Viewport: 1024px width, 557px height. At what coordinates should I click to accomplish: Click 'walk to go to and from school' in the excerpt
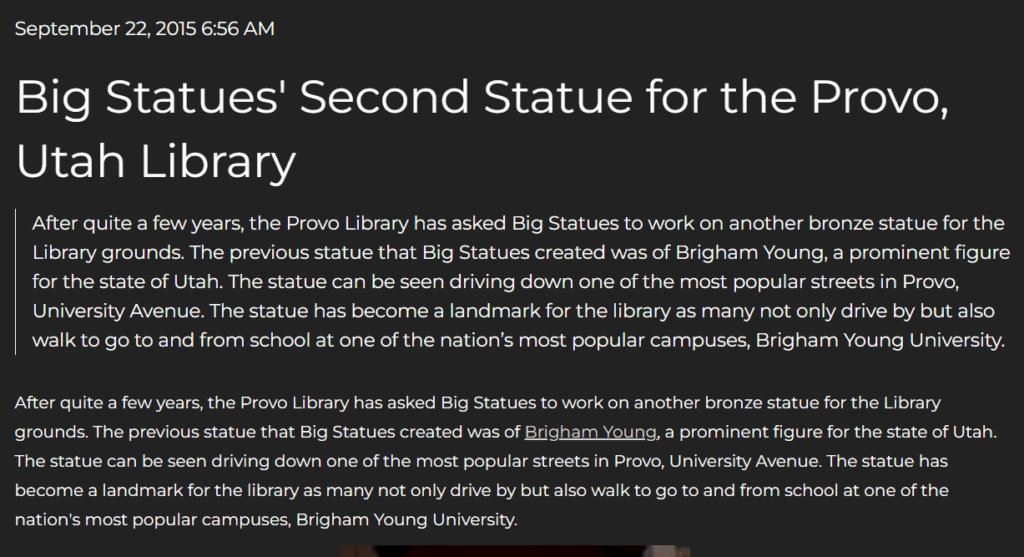click(x=171, y=340)
